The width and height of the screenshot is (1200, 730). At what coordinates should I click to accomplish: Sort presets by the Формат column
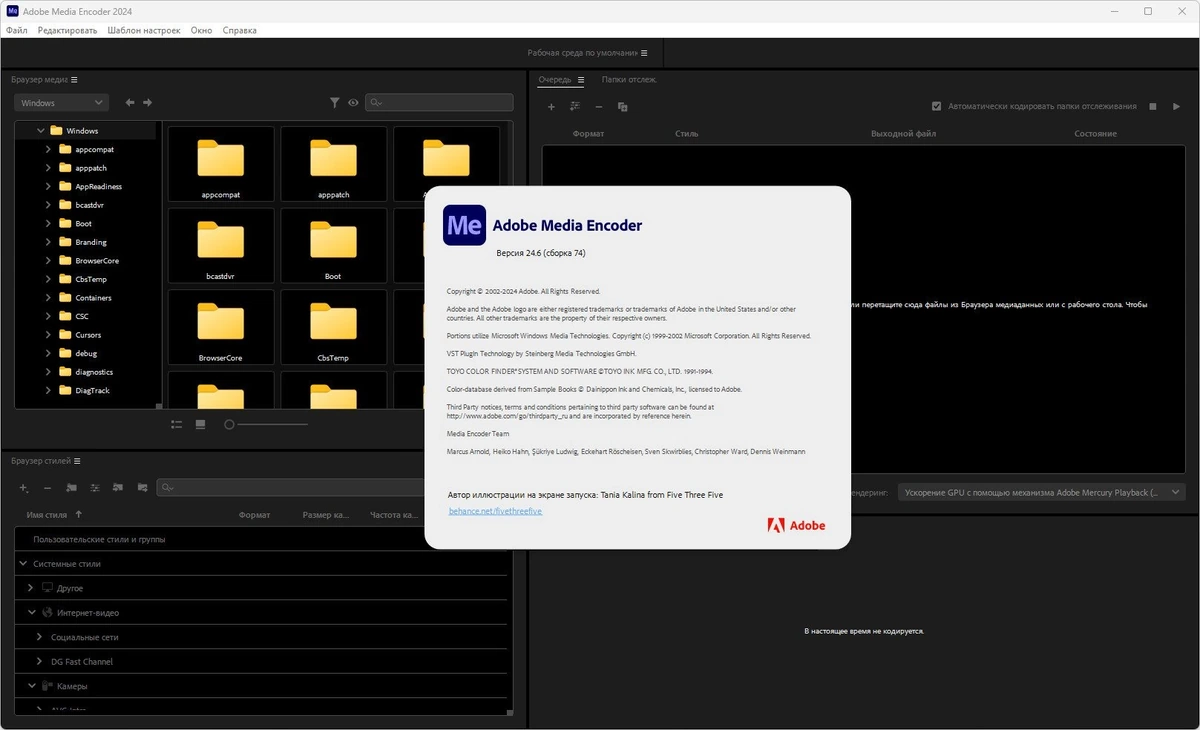coord(254,515)
